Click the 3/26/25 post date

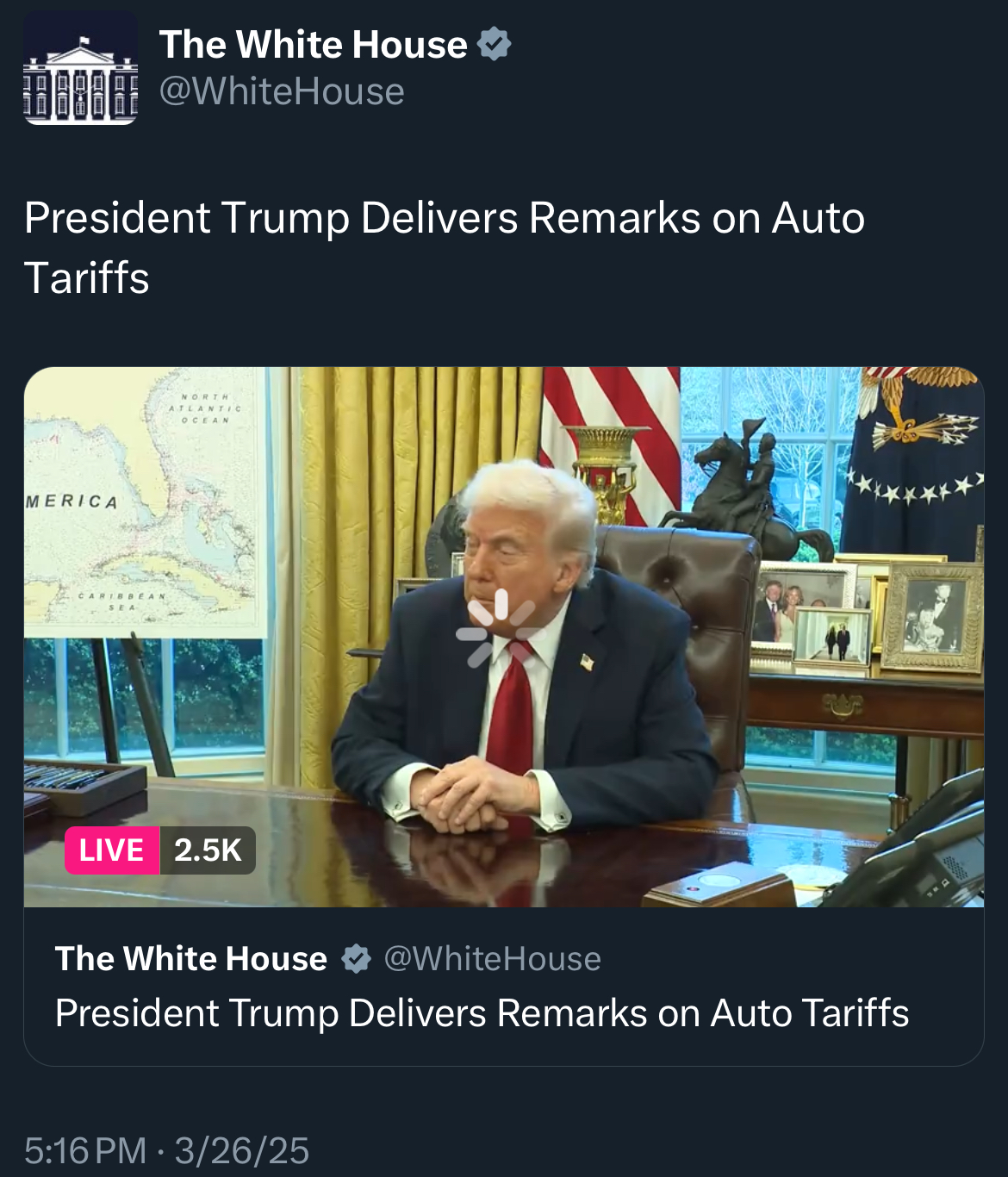click(x=242, y=1150)
